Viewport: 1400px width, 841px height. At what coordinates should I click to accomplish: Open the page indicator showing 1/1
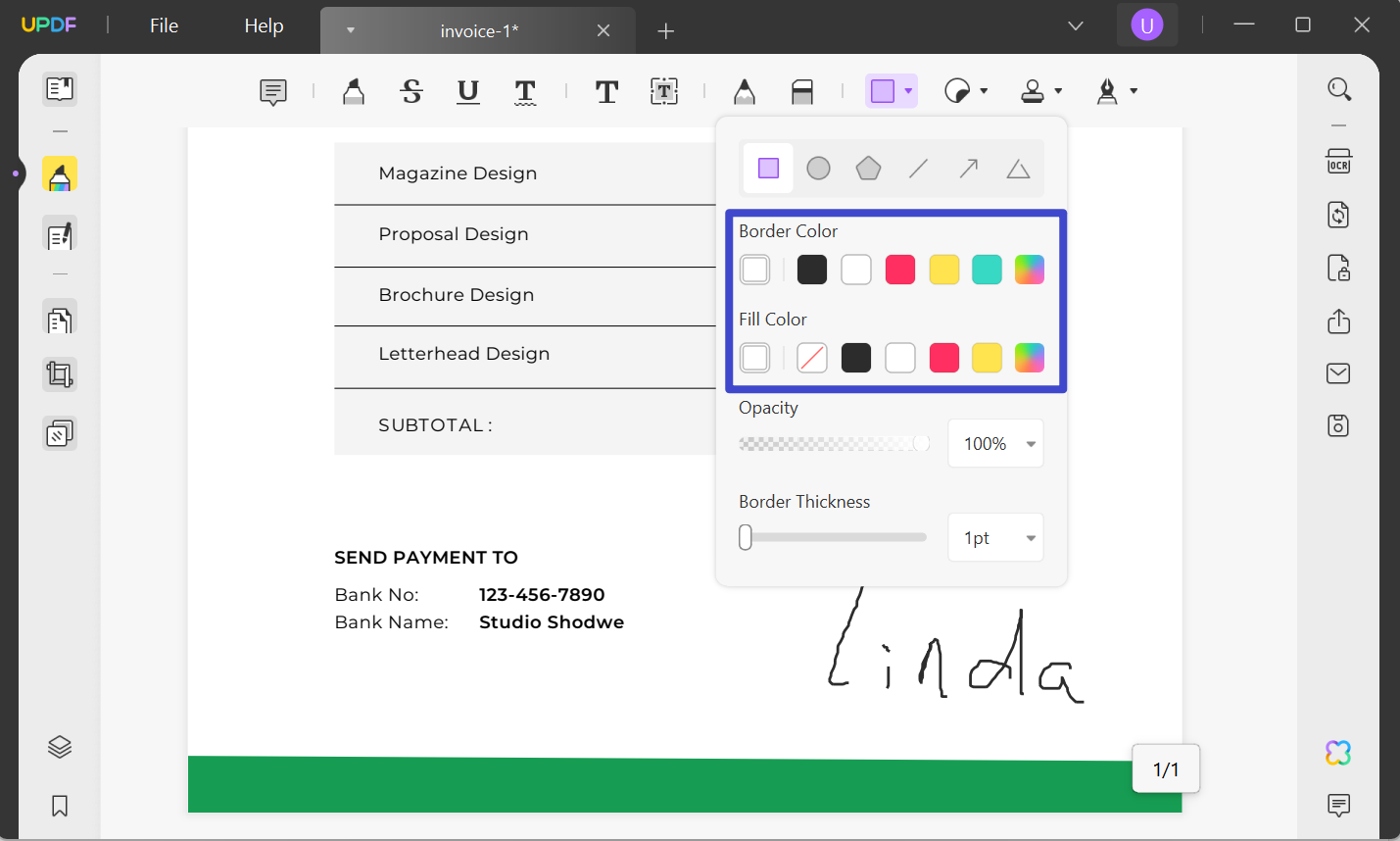1165,768
